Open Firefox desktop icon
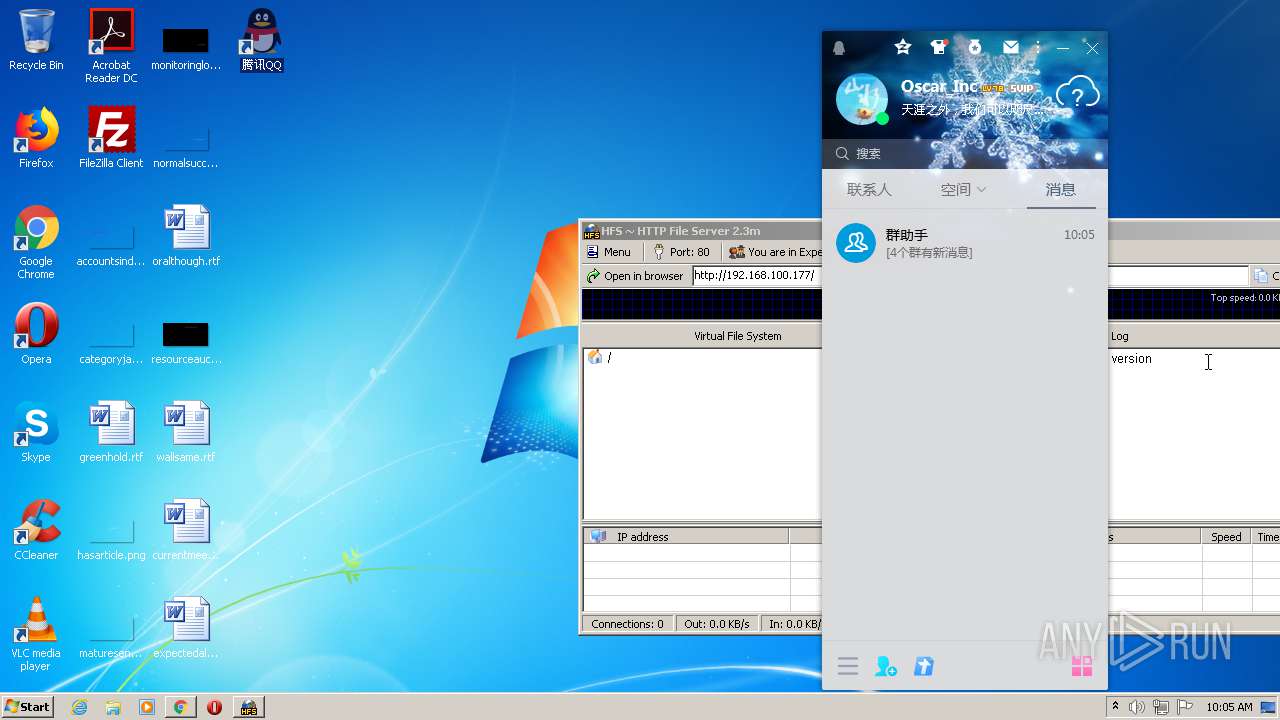This screenshot has width=1280, height=720. [x=36, y=138]
